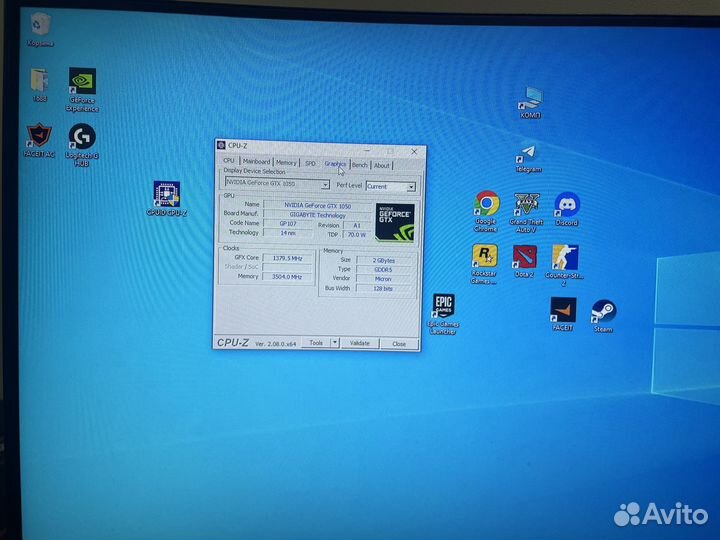The height and width of the screenshot is (540, 720).
Task: Click the Micron vendor value
Action: (383, 279)
